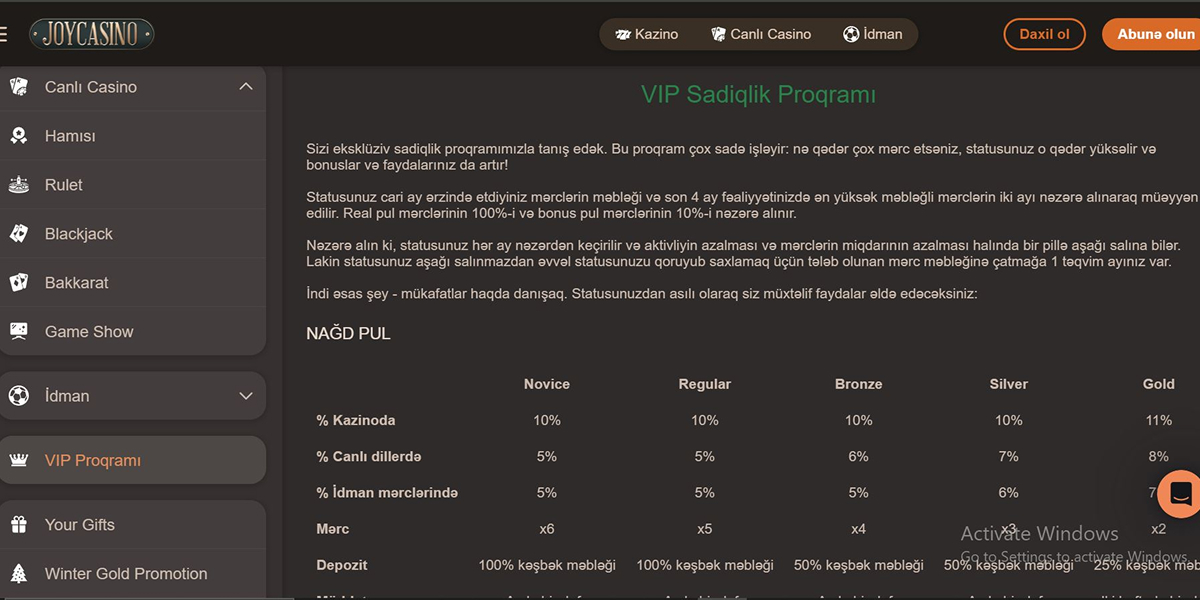
Task: Open Winter Gold Promotion sidebar link
Action: (x=126, y=574)
